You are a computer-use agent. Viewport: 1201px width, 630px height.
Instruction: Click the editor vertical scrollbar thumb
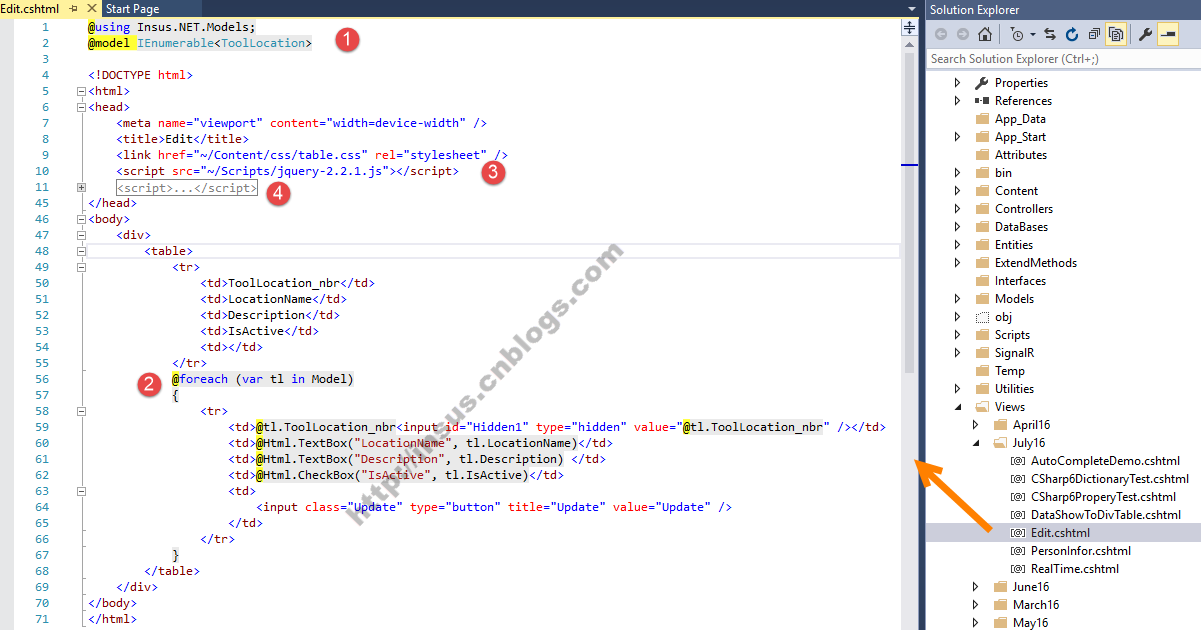tap(909, 213)
